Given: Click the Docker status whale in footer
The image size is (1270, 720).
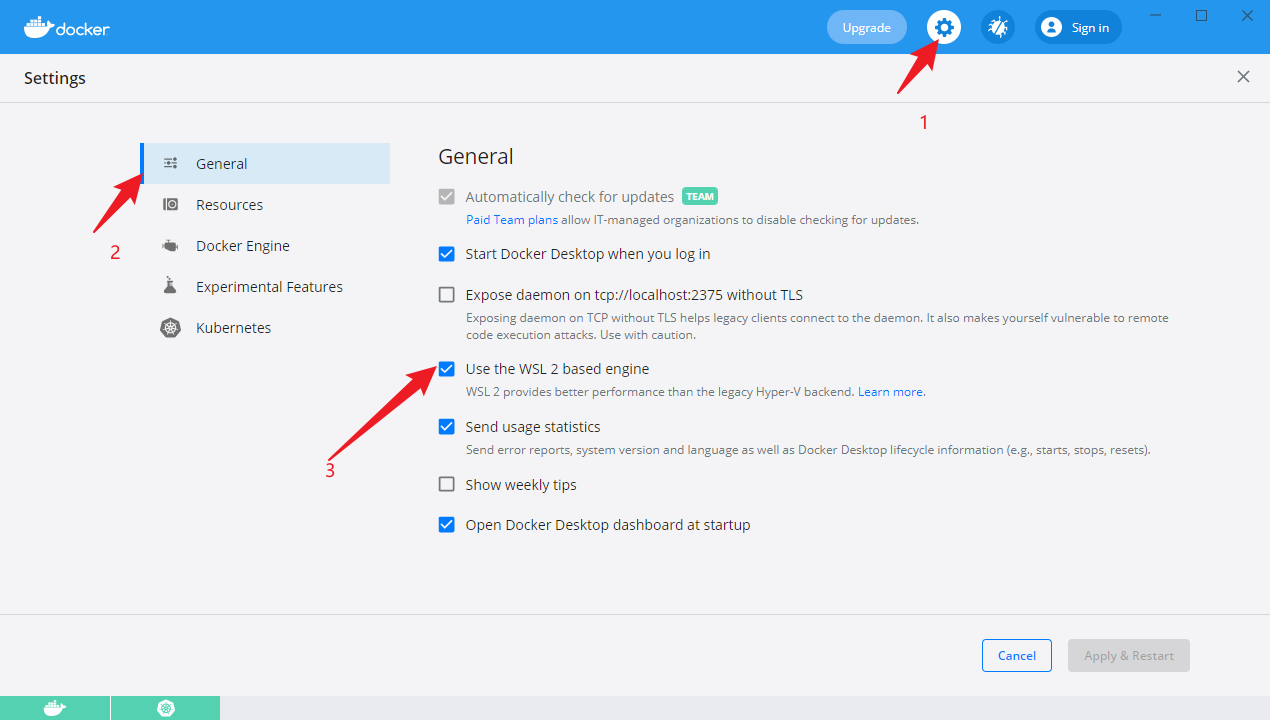Looking at the screenshot, I should [x=55, y=708].
